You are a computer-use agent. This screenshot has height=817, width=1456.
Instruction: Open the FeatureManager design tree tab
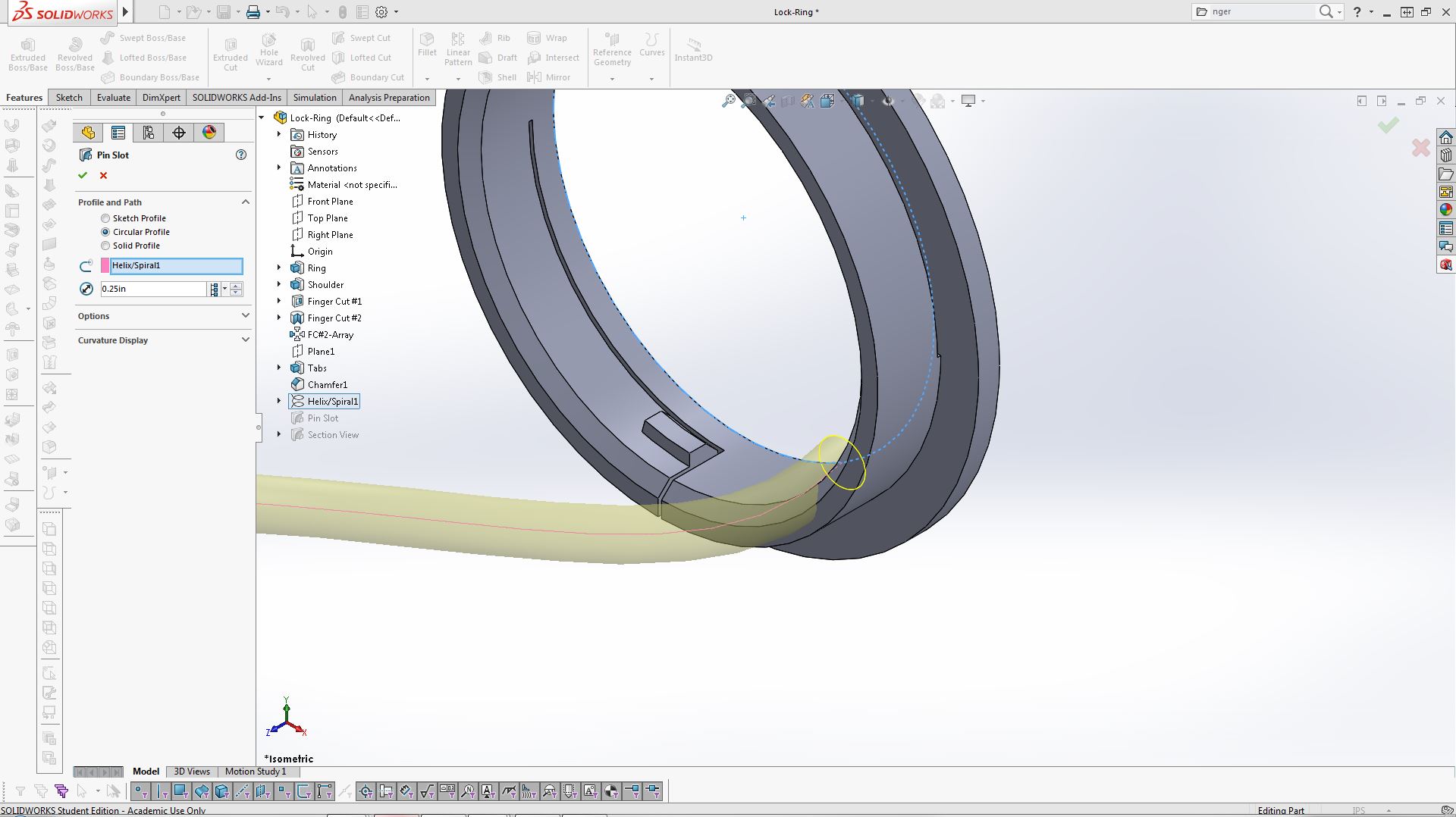point(88,133)
